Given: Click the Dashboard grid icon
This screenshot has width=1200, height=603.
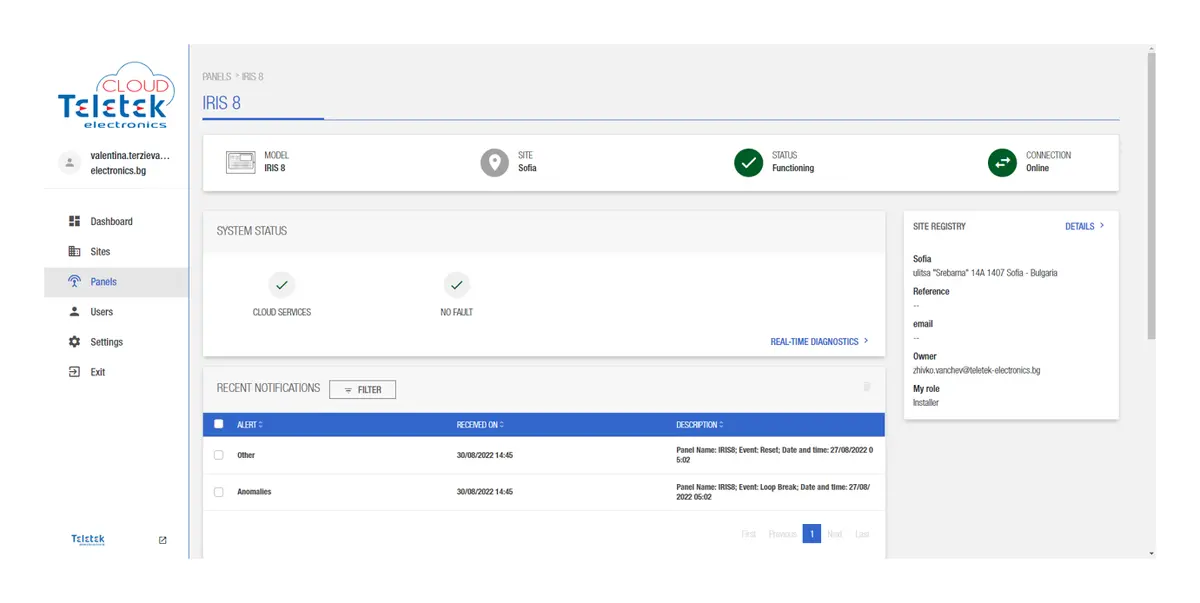Looking at the screenshot, I should [74, 221].
